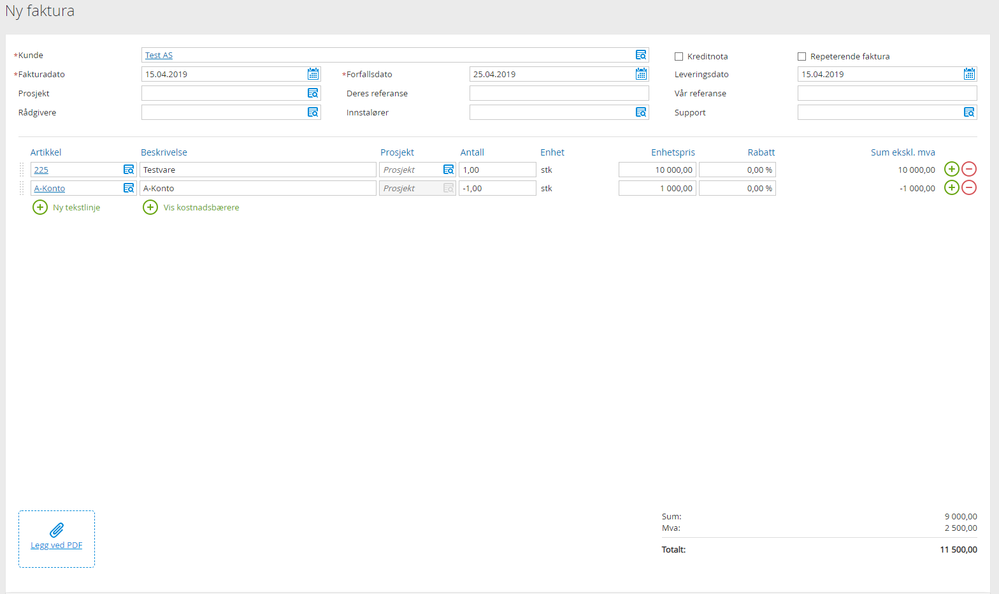The image size is (999, 594).
Task: Click the Testvare description field
Action: pyautogui.click(x=258, y=170)
